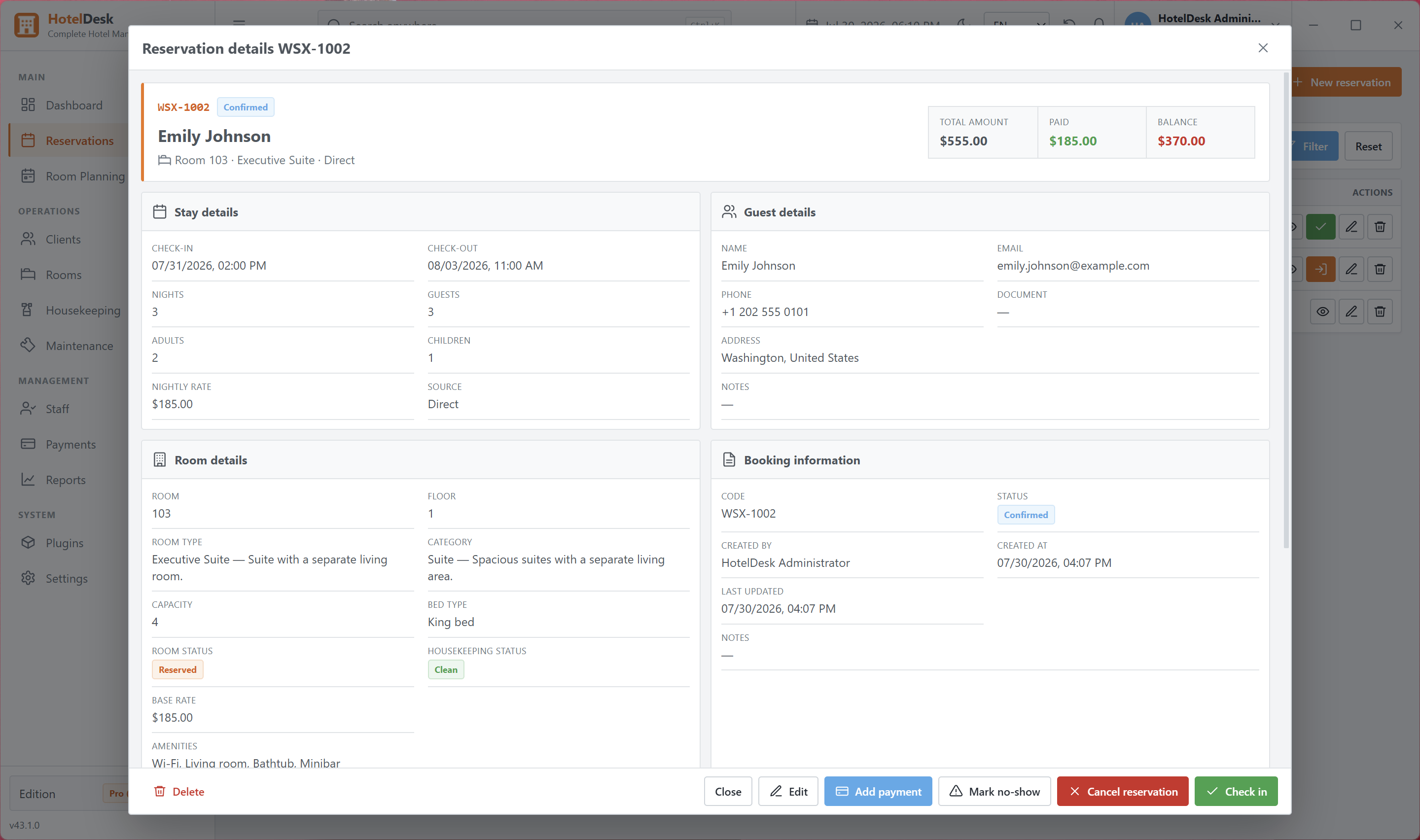Click the version label v43.1.0
The width and height of the screenshot is (1420, 840).
point(24,825)
